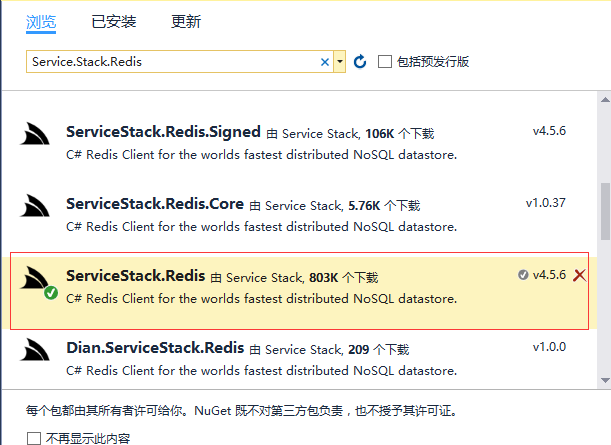Click version v1.0.37 of ServiceStack.Redis.Core
This screenshot has width=611, height=445.
[x=546, y=203]
